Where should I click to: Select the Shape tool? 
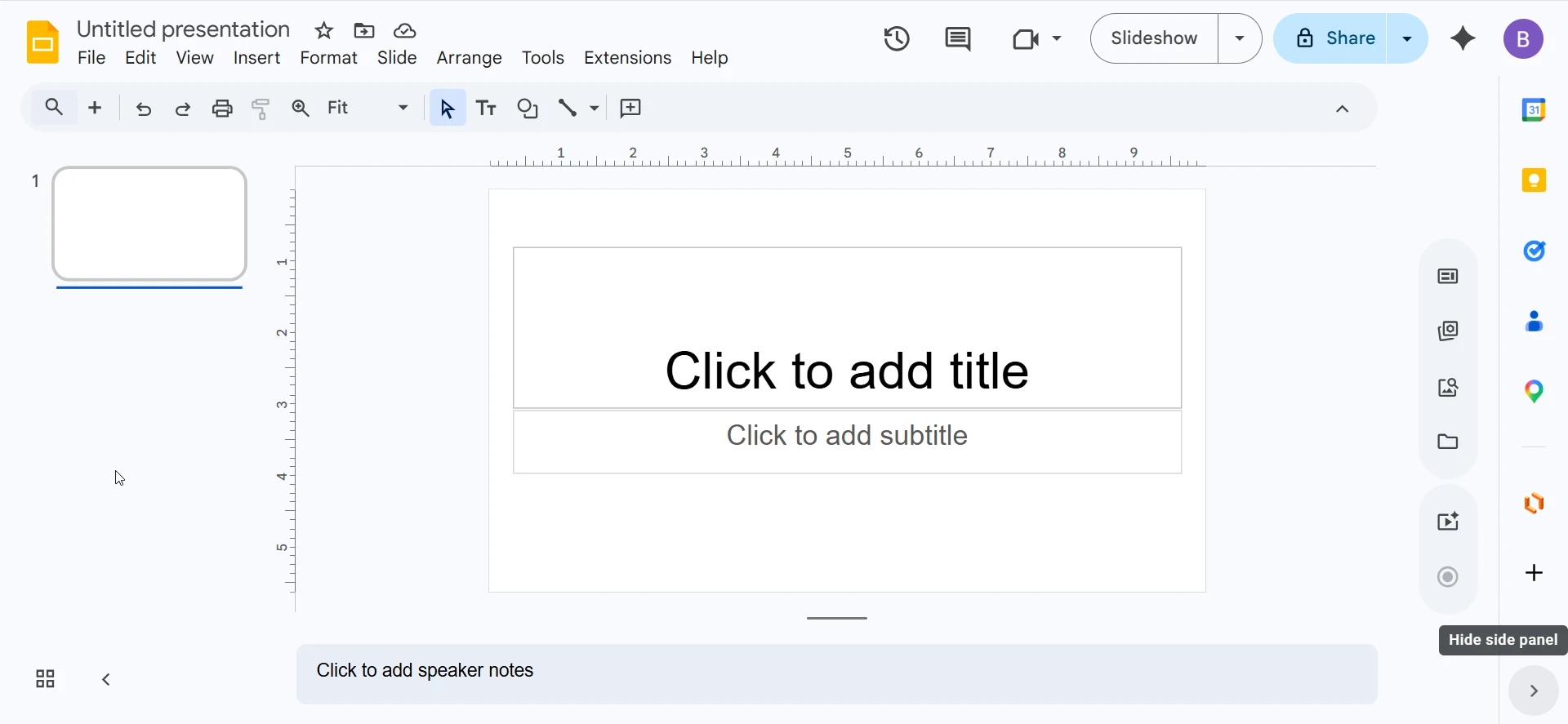(x=528, y=108)
